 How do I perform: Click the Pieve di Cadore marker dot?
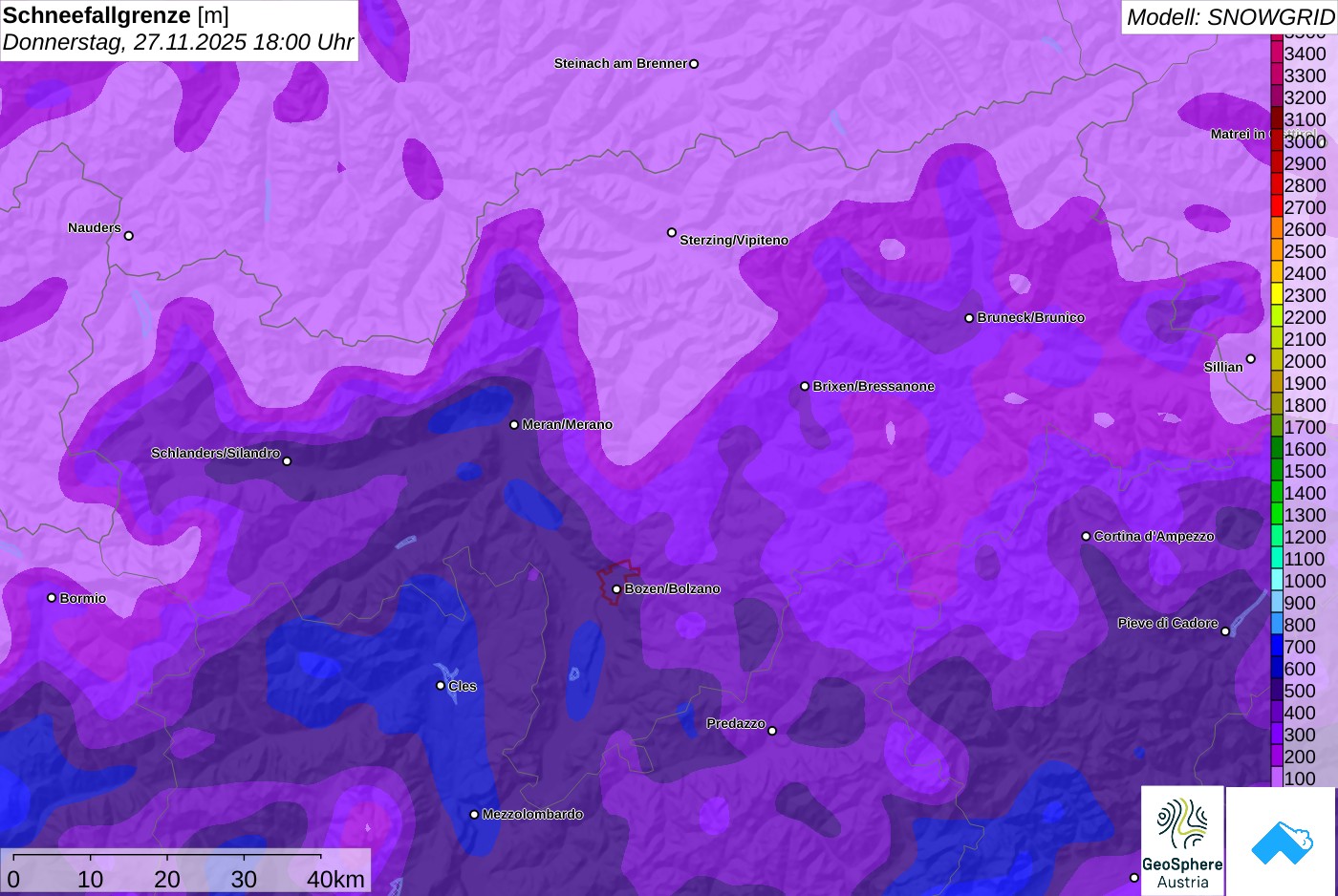point(1225,631)
